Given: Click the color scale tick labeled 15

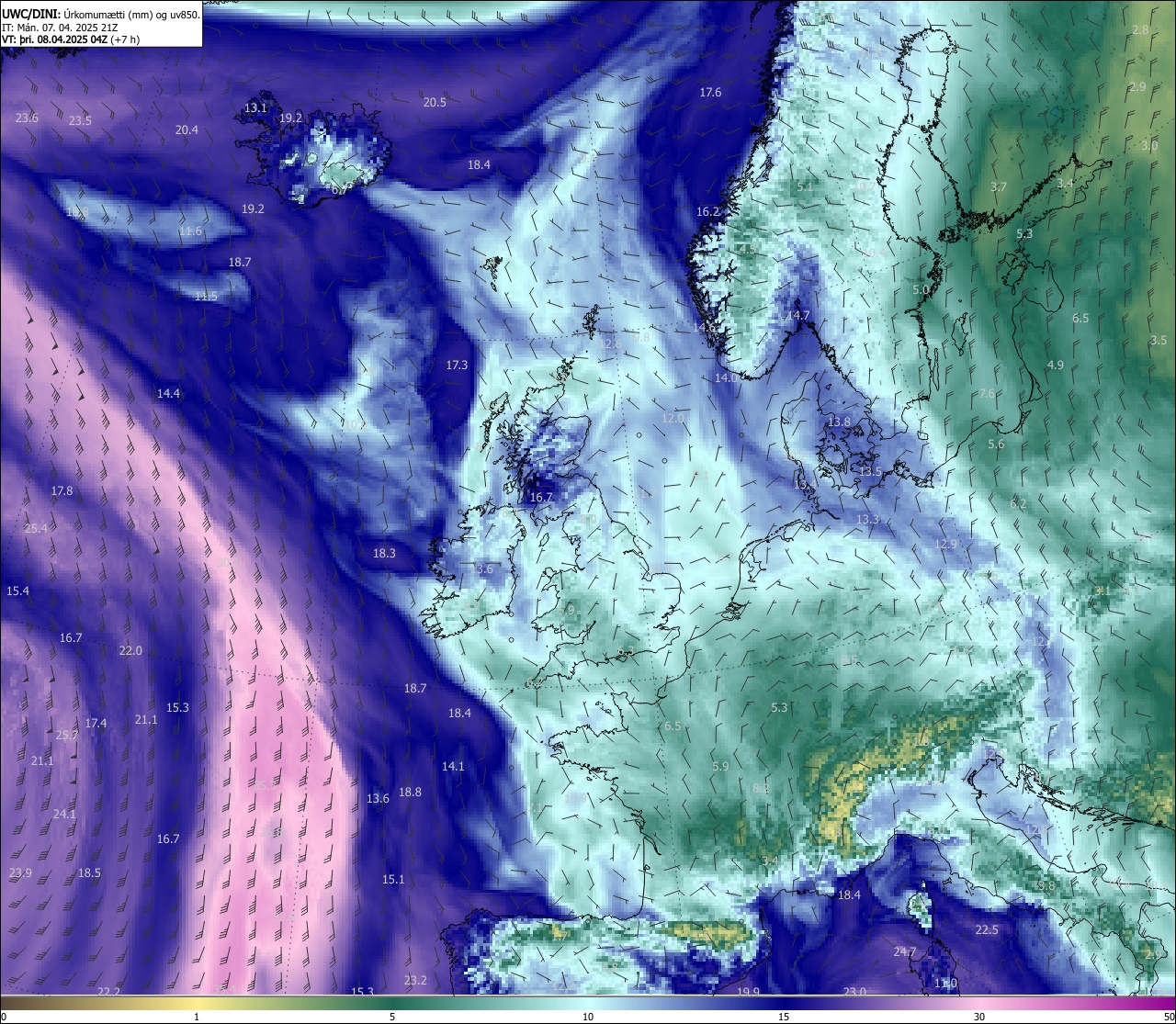Looking at the screenshot, I should (x=784, y=1017).
